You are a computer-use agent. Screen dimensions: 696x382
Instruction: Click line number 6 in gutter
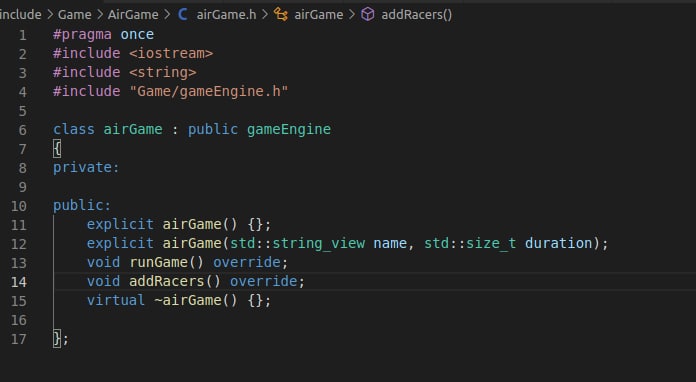[x=23, y=130]
